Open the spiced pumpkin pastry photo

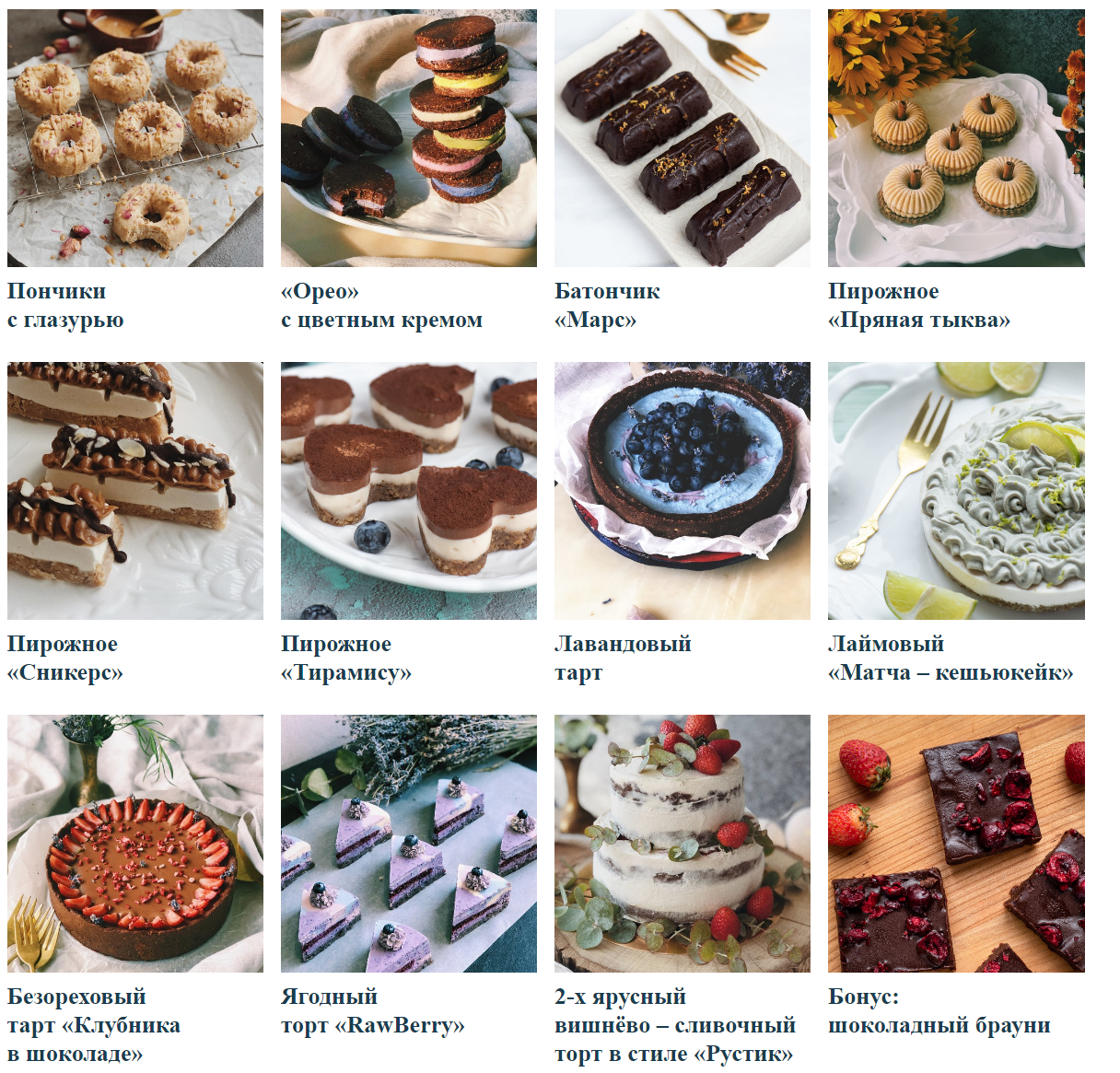click(956, 138)
